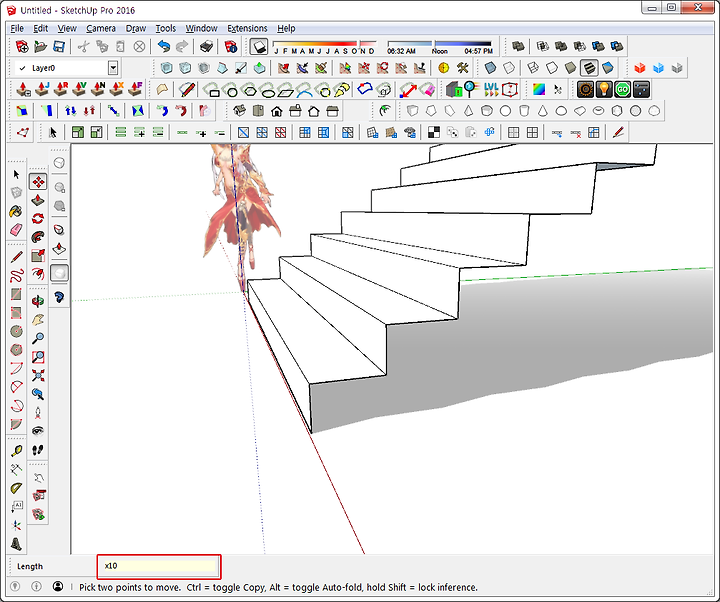Open the Layer0 dropdown arrow

[x=113, y=68]
